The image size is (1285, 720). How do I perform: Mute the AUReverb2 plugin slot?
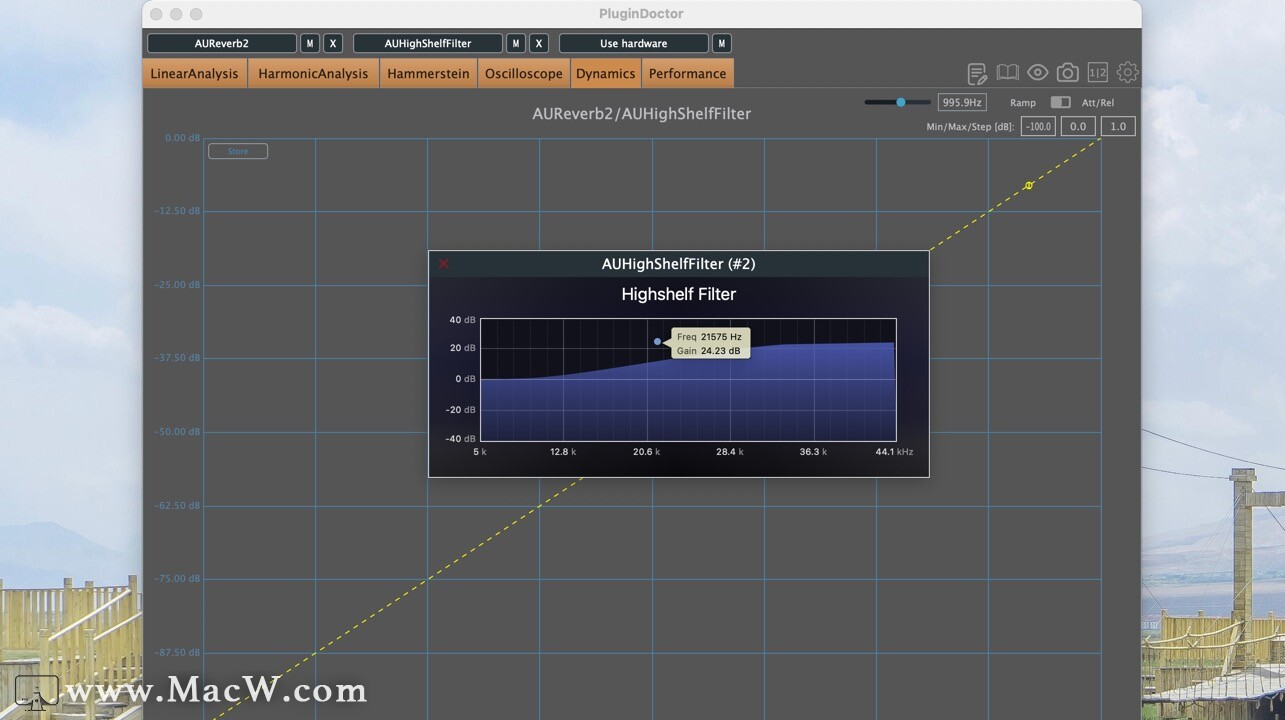point(309,43)
